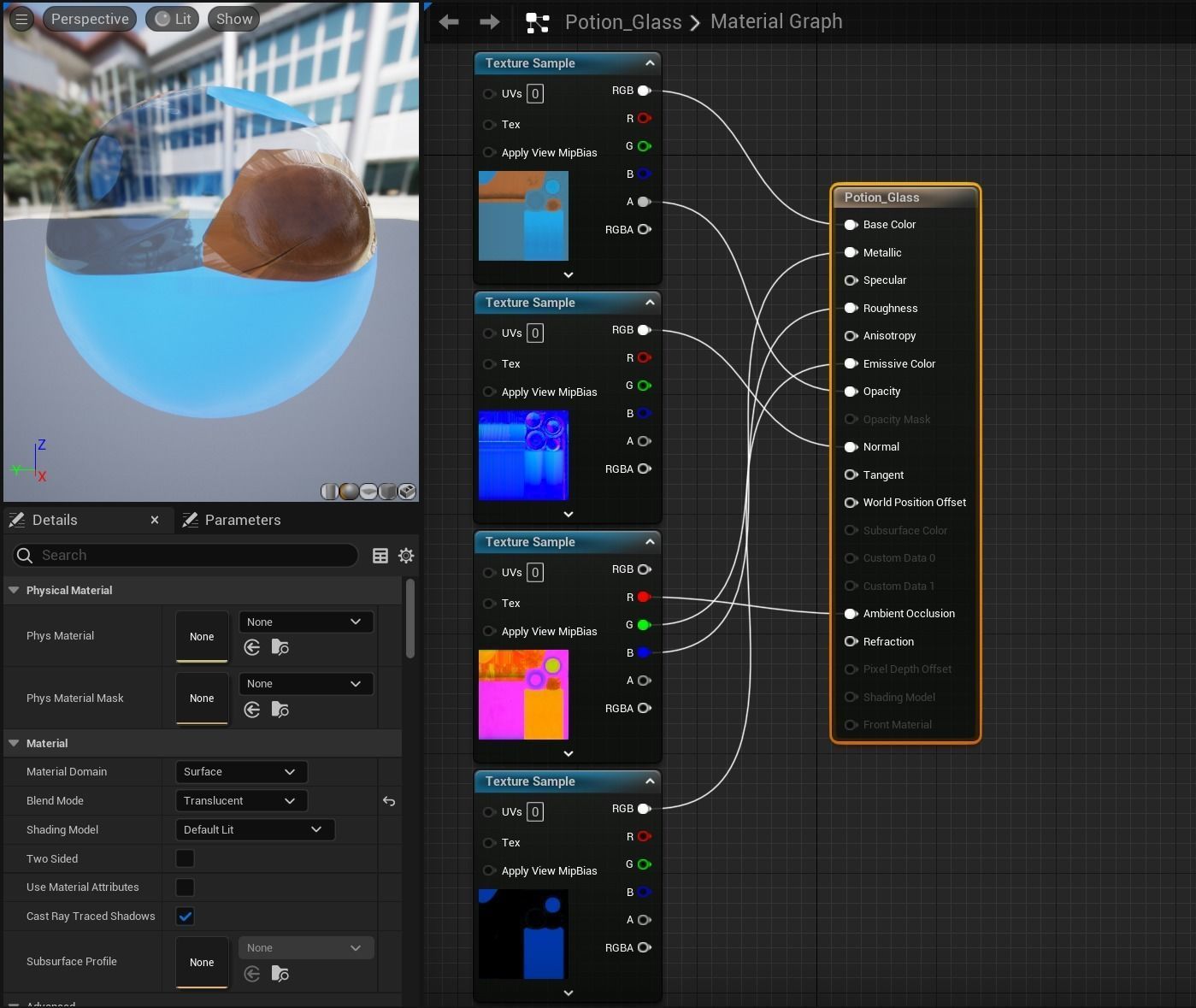Open the property matrix table view icon

(x=380, y=556)
